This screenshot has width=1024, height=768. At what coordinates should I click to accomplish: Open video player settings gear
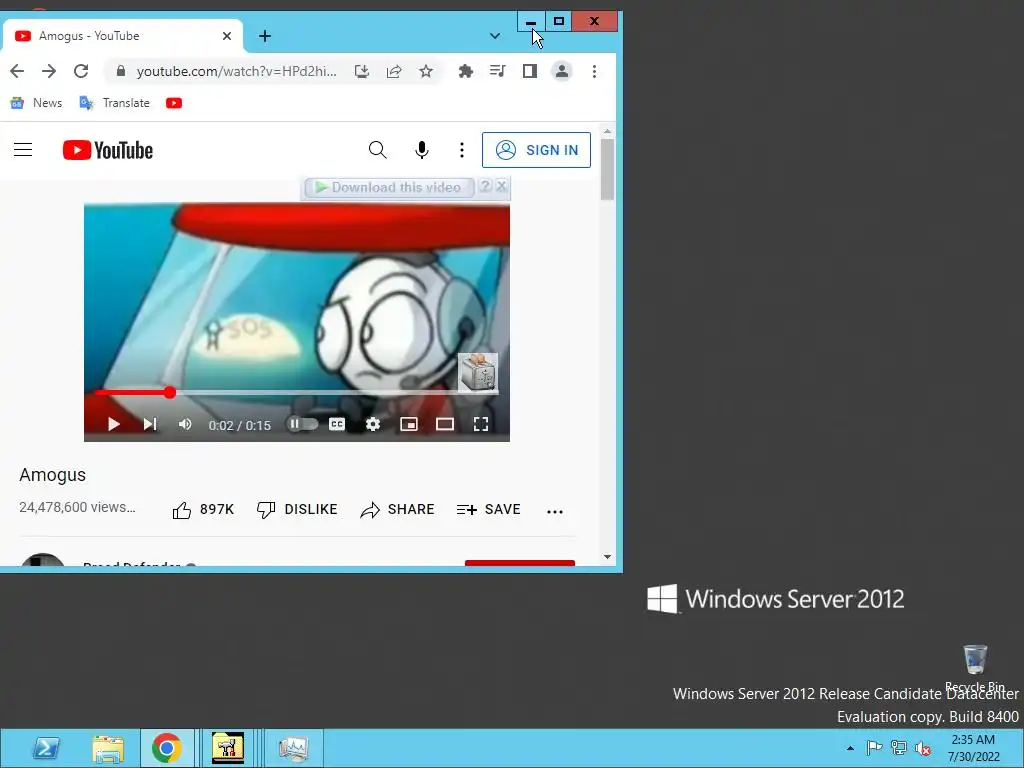coord(373,424)
